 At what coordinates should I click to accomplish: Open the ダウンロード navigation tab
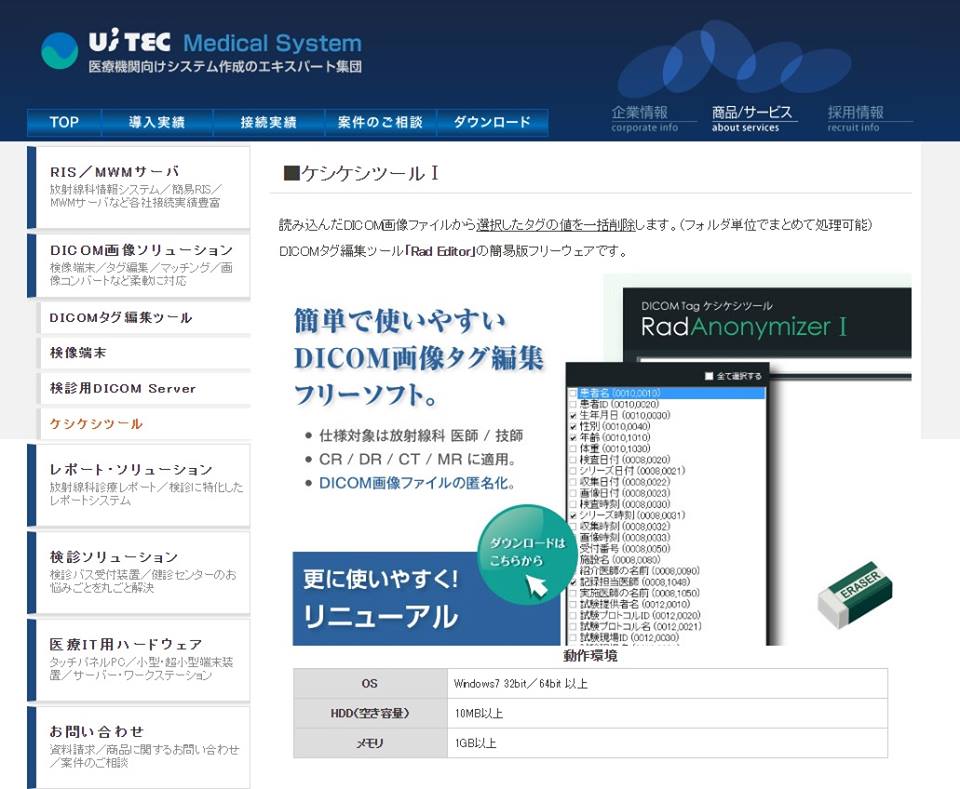click(492, 122)
